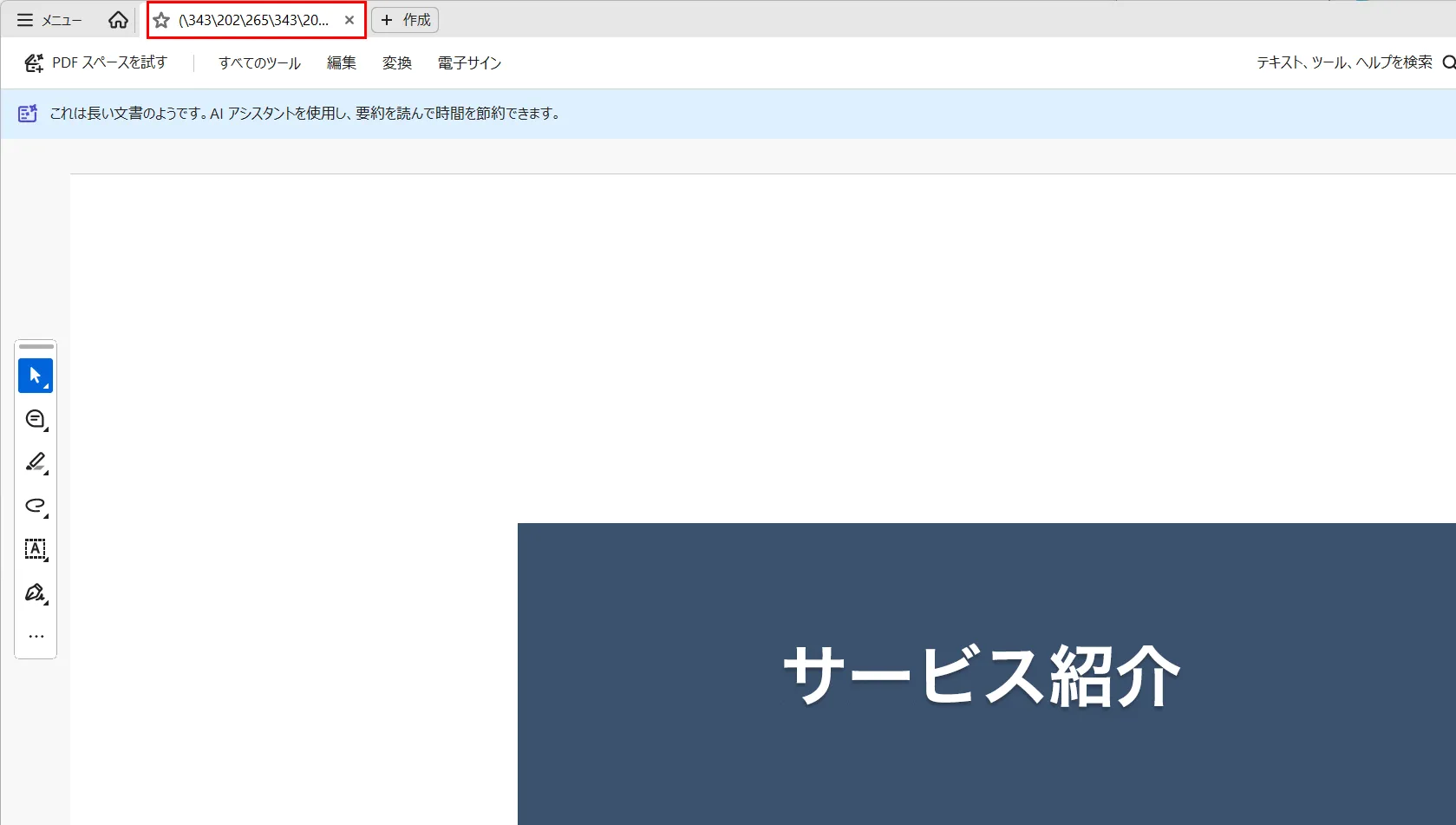This screenshot has height=825, width=1456.
Task: Select the fountain pen signature tool
Action: point(36,593)
